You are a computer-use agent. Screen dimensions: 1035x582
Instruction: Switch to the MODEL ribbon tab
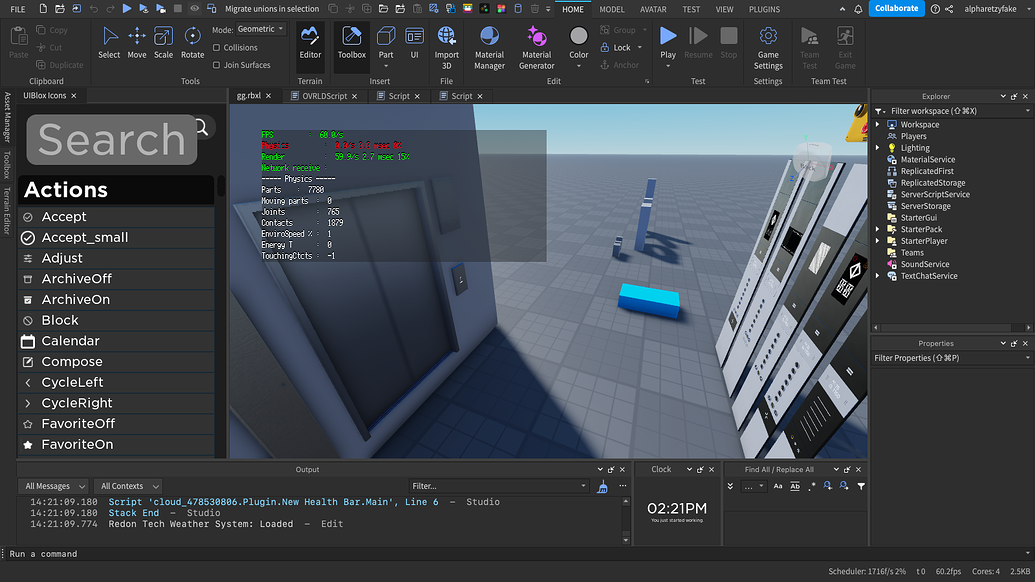(612, 9)
